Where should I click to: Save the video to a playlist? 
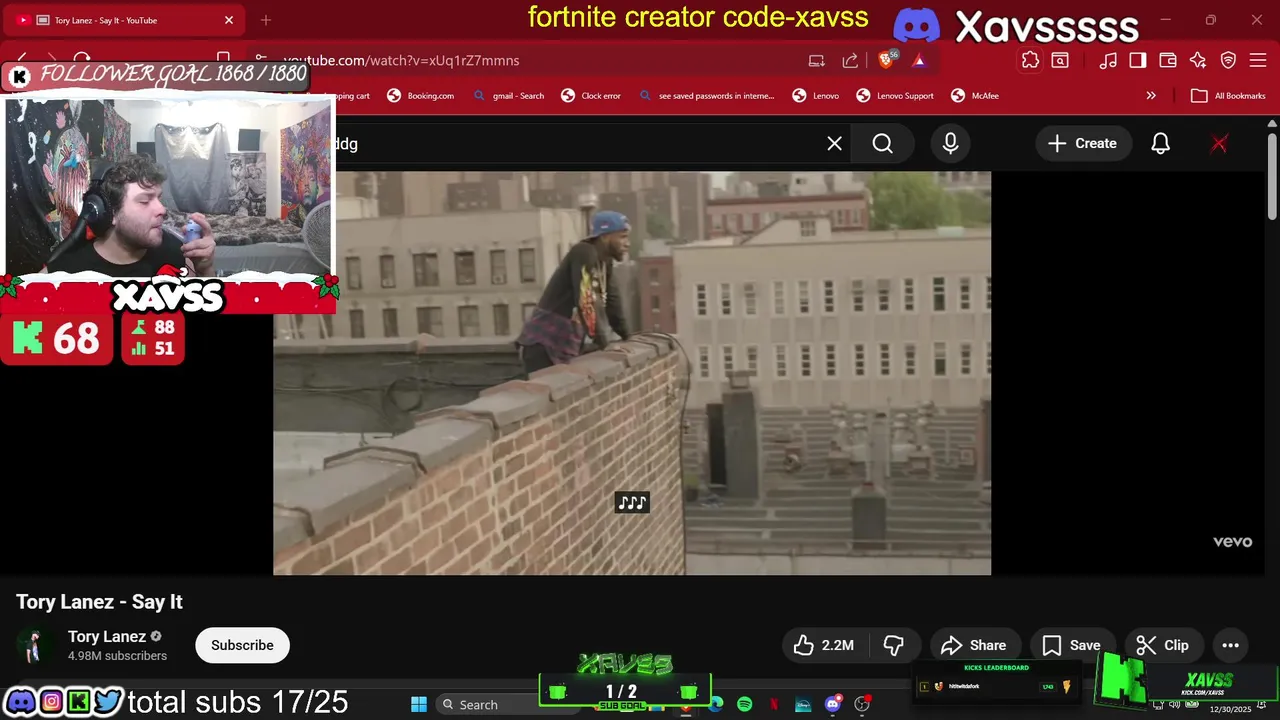tap(1071, 645)
